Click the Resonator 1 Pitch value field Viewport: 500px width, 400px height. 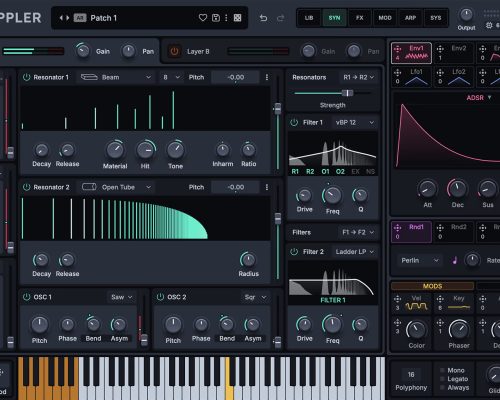[235, 77]
